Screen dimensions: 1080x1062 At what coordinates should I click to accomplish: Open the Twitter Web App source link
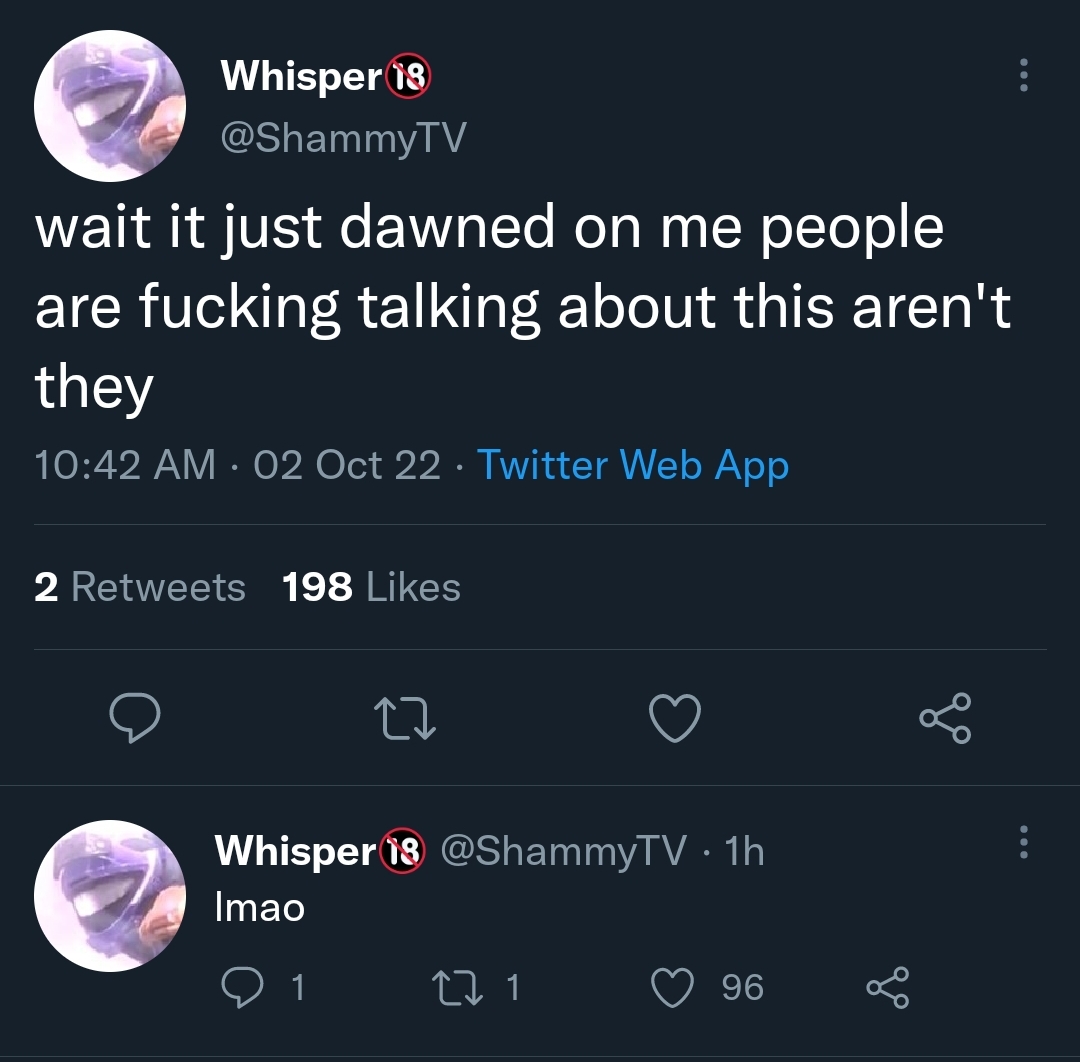632,466
